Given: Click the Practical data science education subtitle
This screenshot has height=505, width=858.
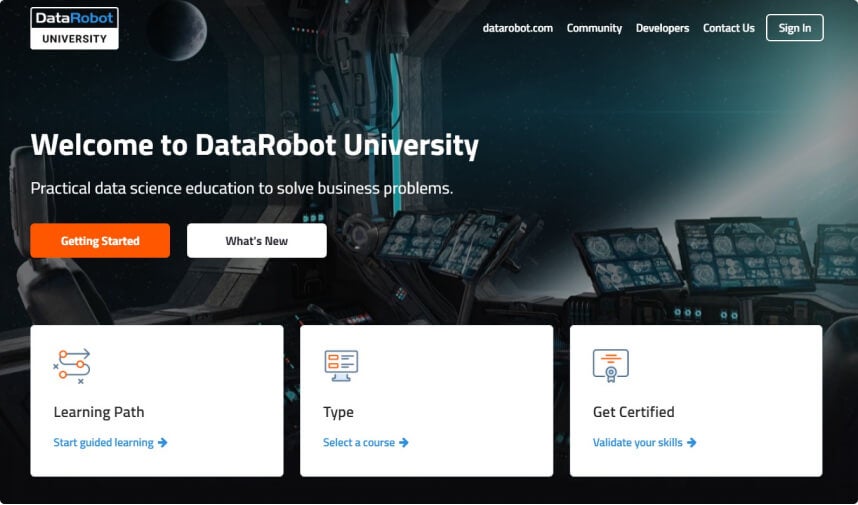Looking at the screenshot, I should (242, 189).
